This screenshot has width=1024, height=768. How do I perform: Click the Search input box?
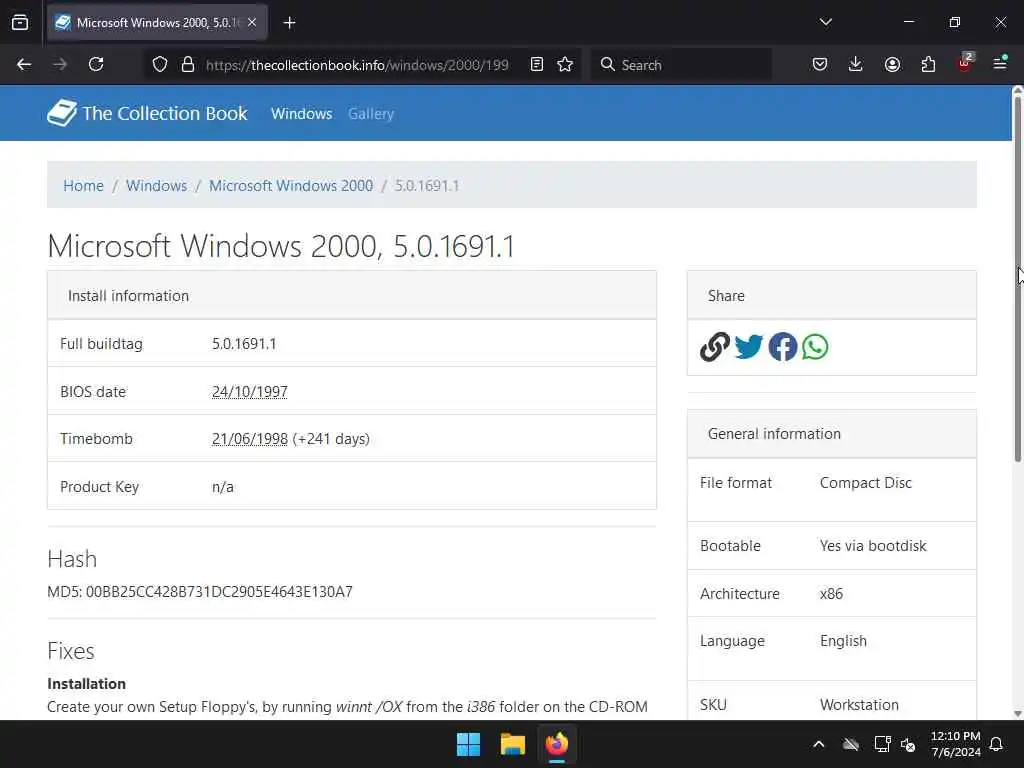(681, 65)
